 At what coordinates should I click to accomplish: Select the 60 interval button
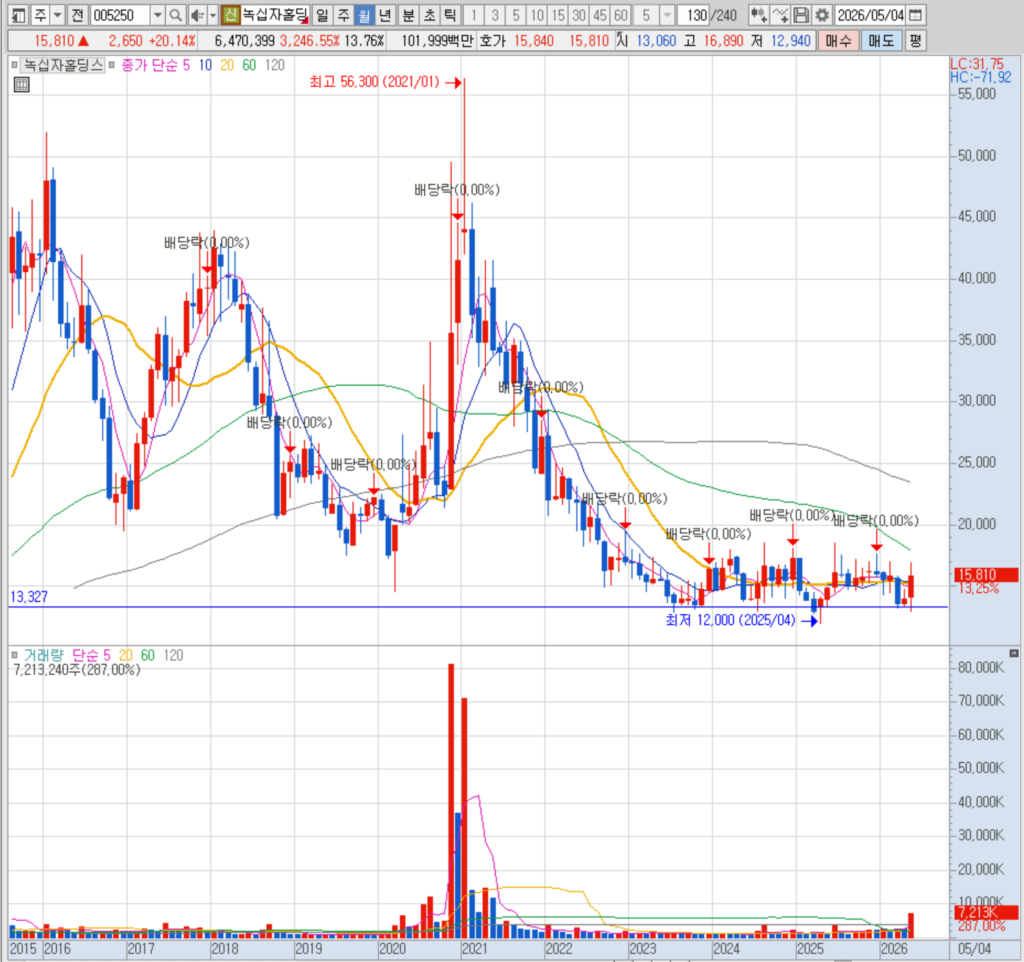tap(620, 15)
